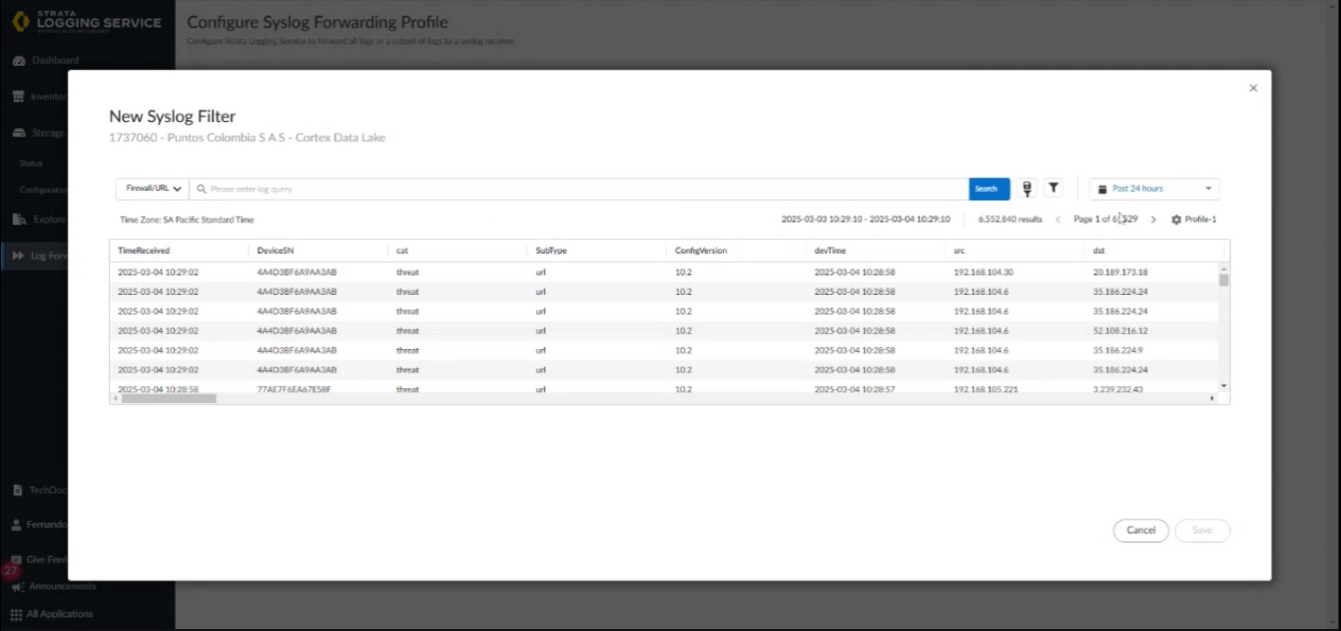Click the Cancel button
Viewport: 1341px width, 631px height.
pyautogui.click(x=1140, y=530)
